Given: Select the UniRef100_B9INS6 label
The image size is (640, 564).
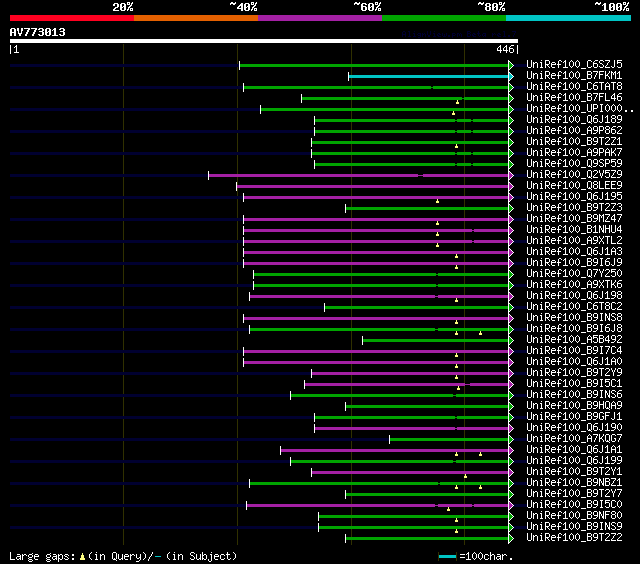Looking at the screenshot, I should [x=574, y=395].
